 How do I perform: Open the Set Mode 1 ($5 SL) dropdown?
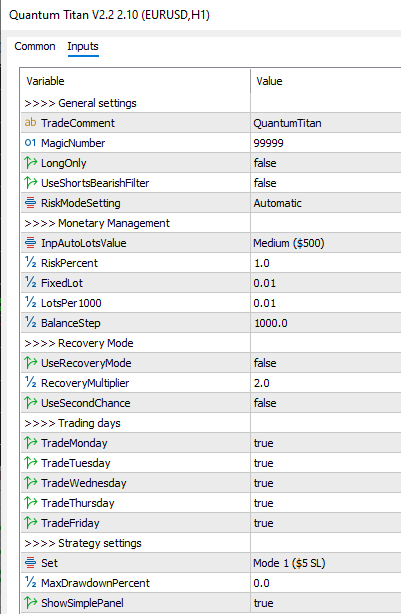pos(326,563)
